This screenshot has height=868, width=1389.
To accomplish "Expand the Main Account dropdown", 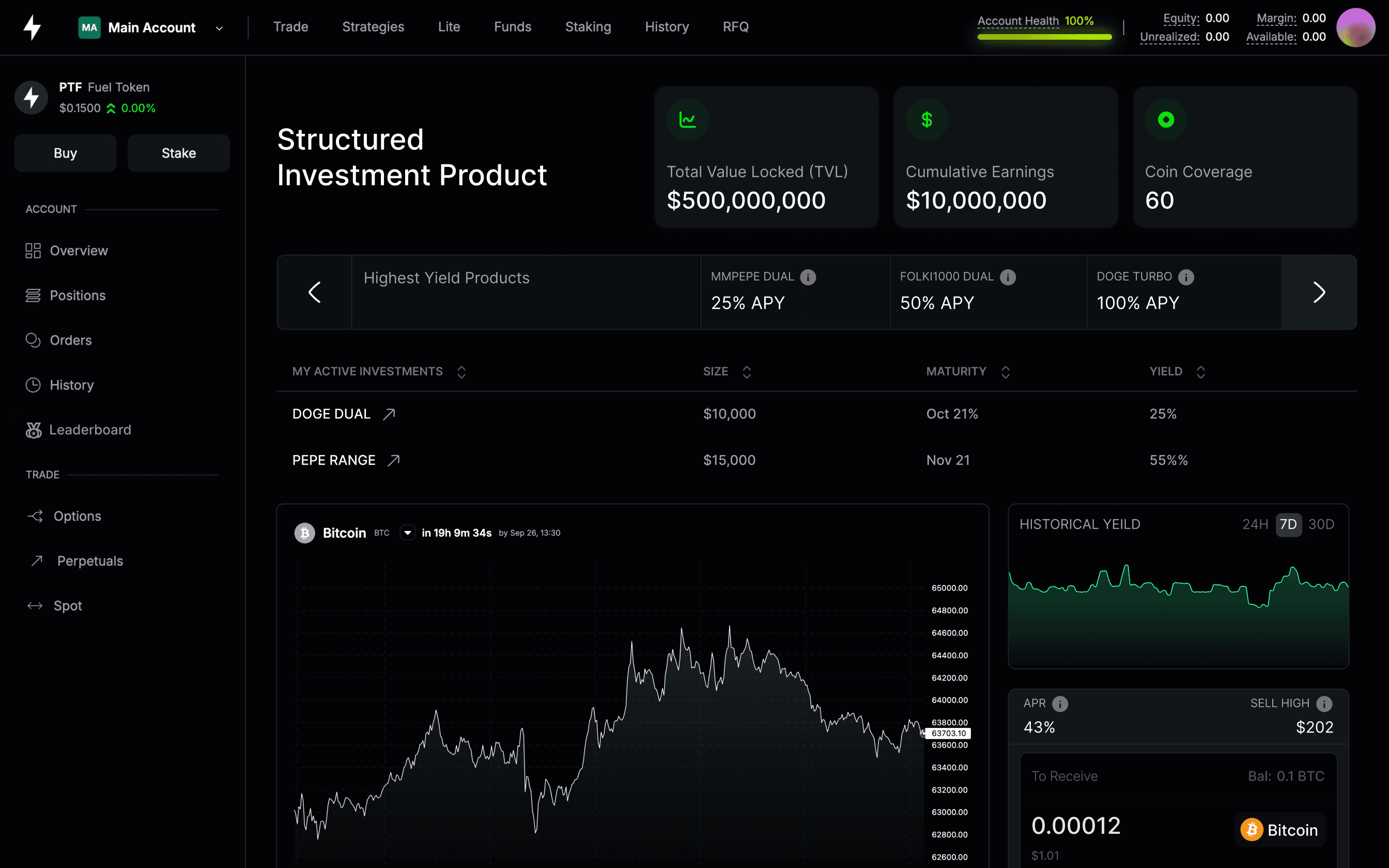I will (x=219, y=28).
